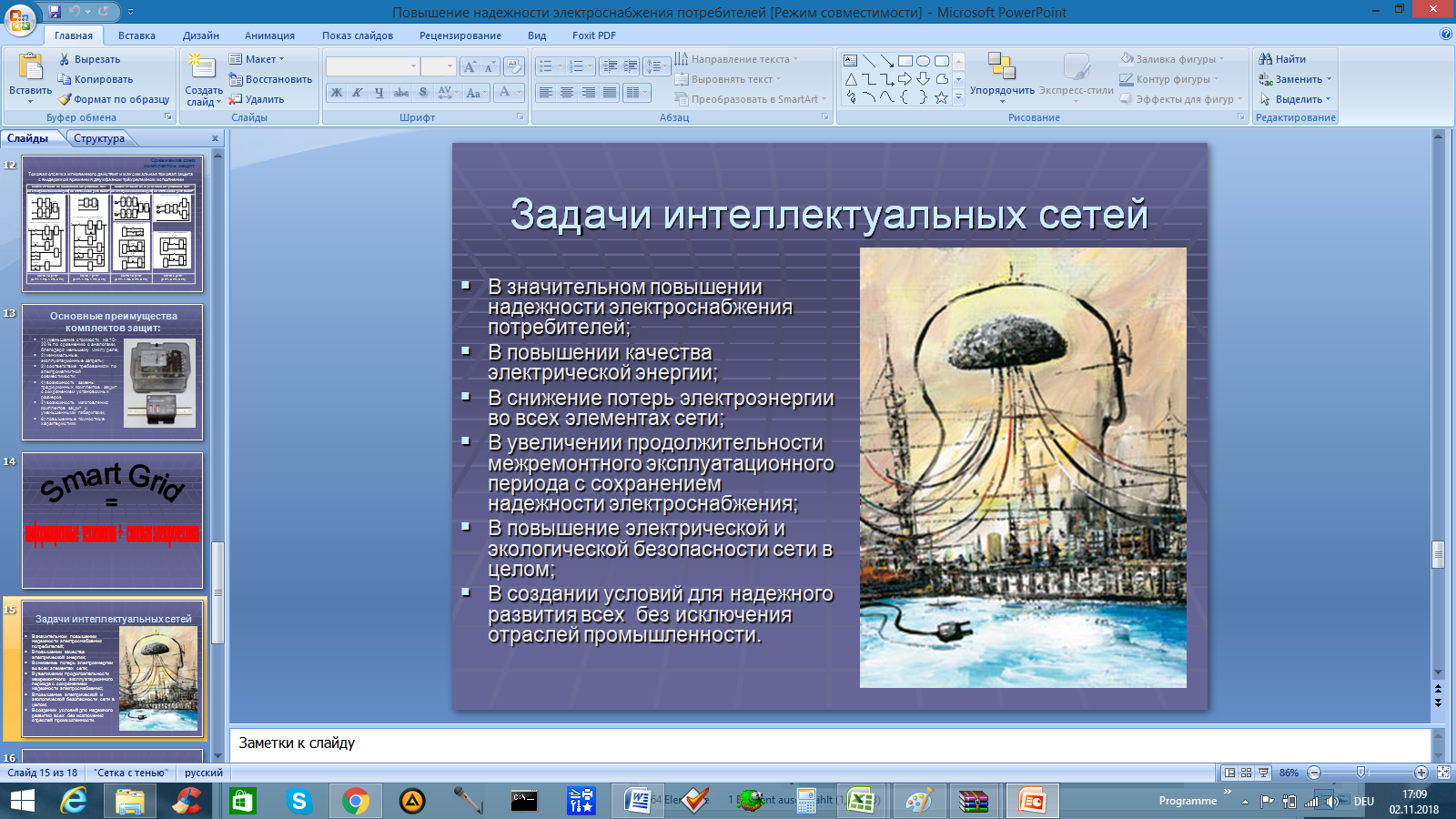This screenshot has width=1456, height=819.
Task: Open the Вставка tab
Action: coord(136,35)
